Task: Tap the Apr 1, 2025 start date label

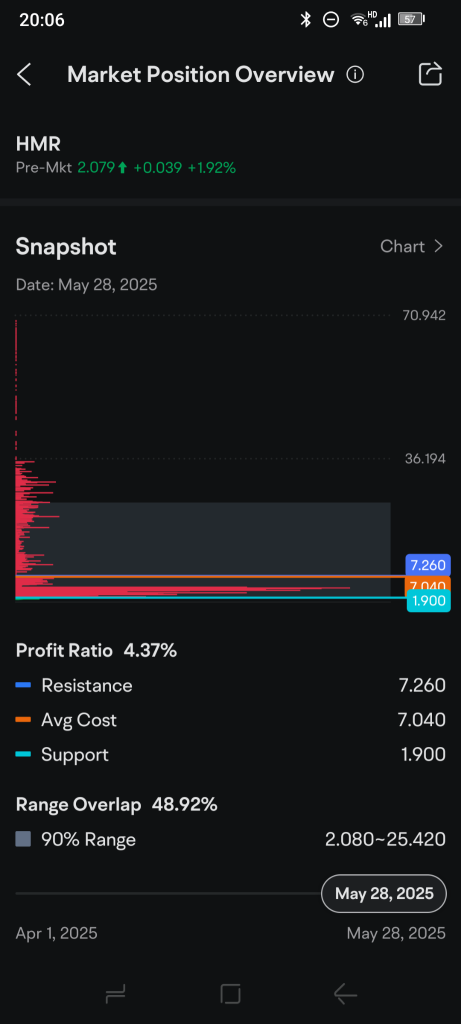Action: pyautogui.click(x=56, y=933)
